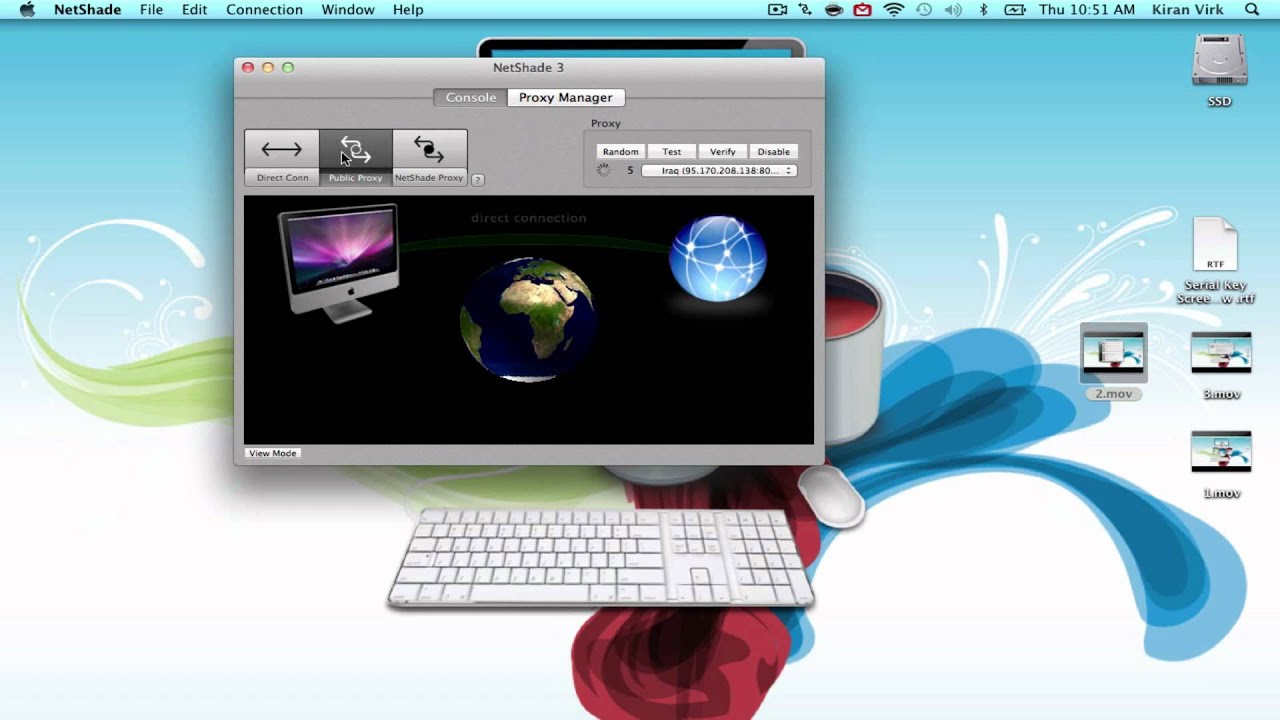Click the NetShade 3 window title
Viewport: 1280px width, 720px height.
point(528,68)
